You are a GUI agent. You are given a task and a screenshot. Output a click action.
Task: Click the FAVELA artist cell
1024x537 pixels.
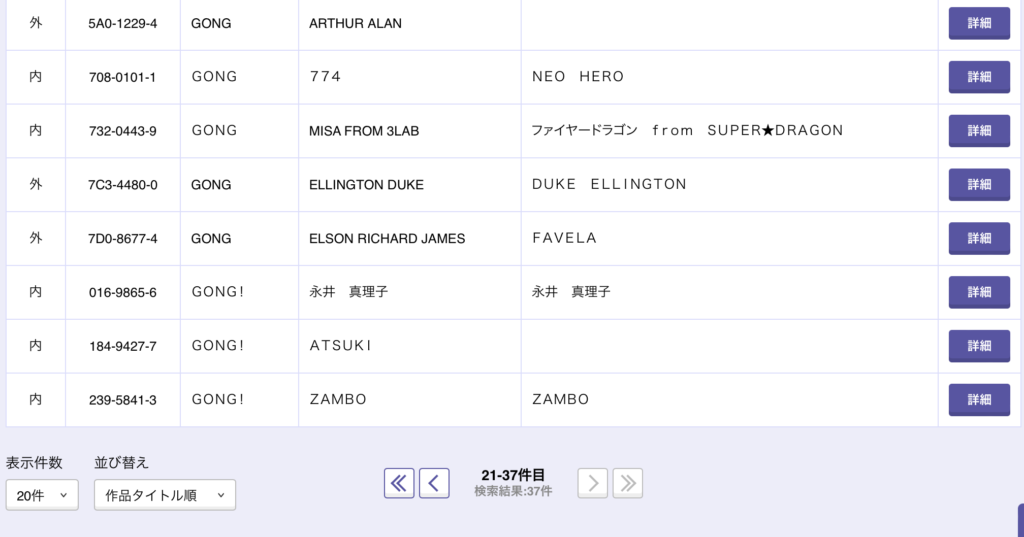(x=564, y=238)
